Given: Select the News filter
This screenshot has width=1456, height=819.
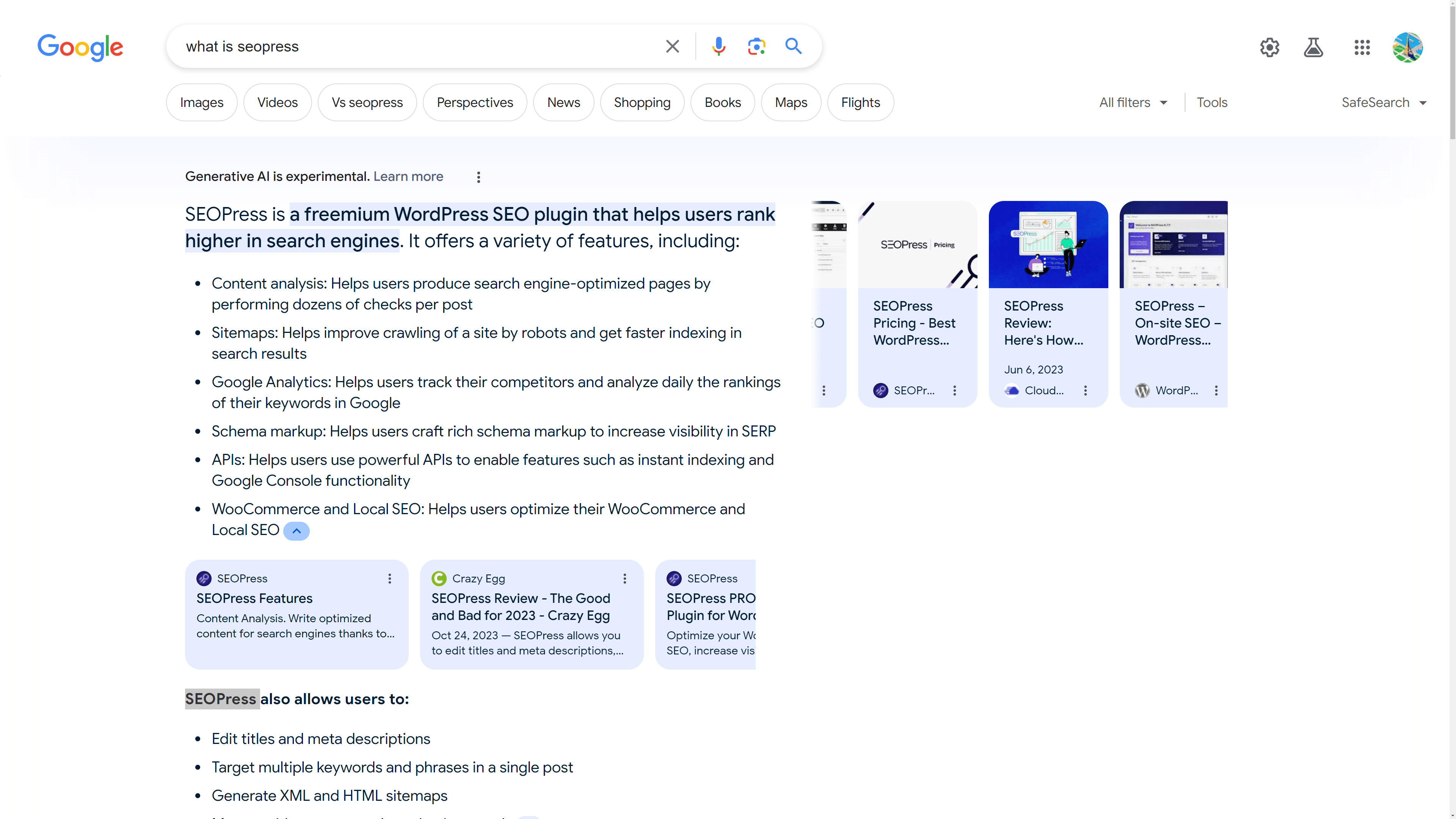Looking at the screenshot, I should pos(563,102).
